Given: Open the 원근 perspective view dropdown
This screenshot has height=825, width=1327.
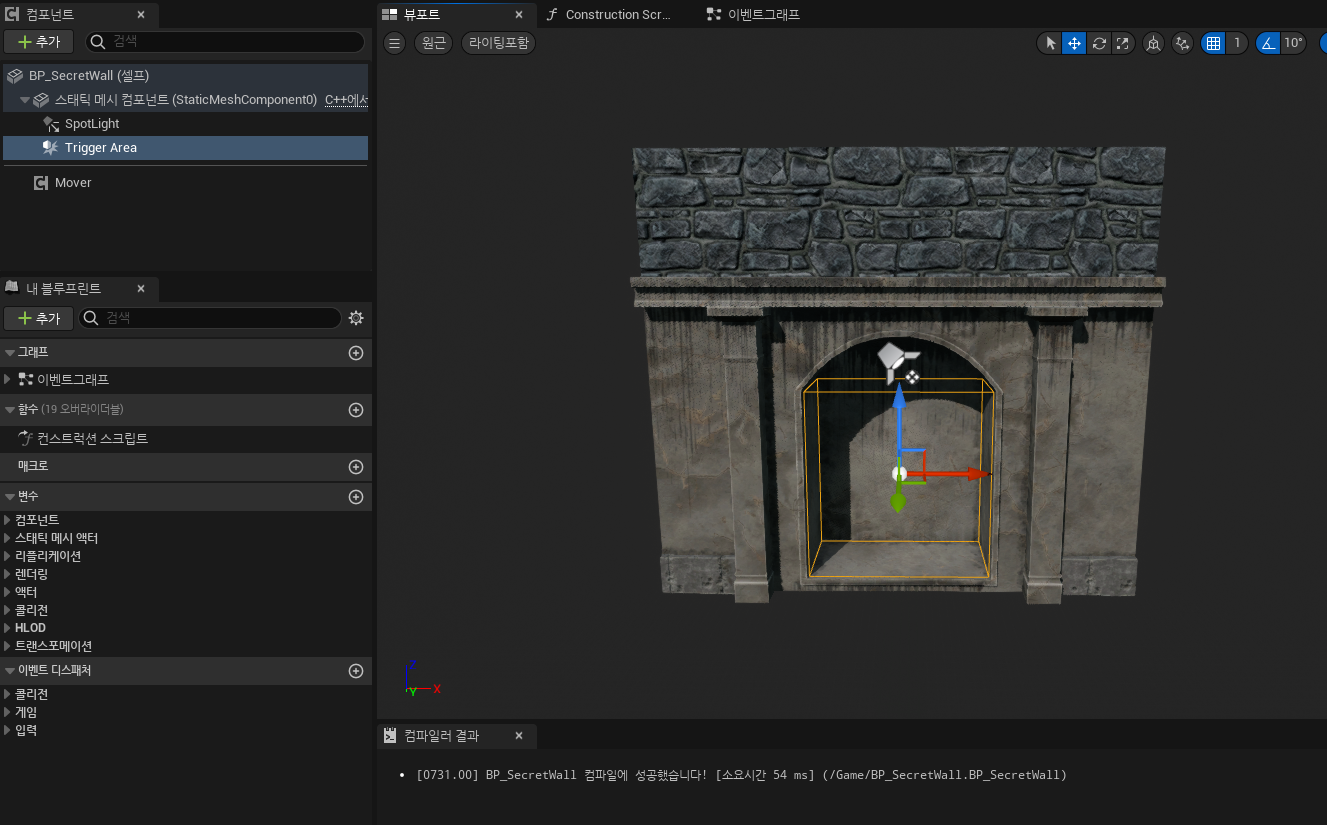Looking at the screenshot, I should pyautogui.click(x=433, y=43).
